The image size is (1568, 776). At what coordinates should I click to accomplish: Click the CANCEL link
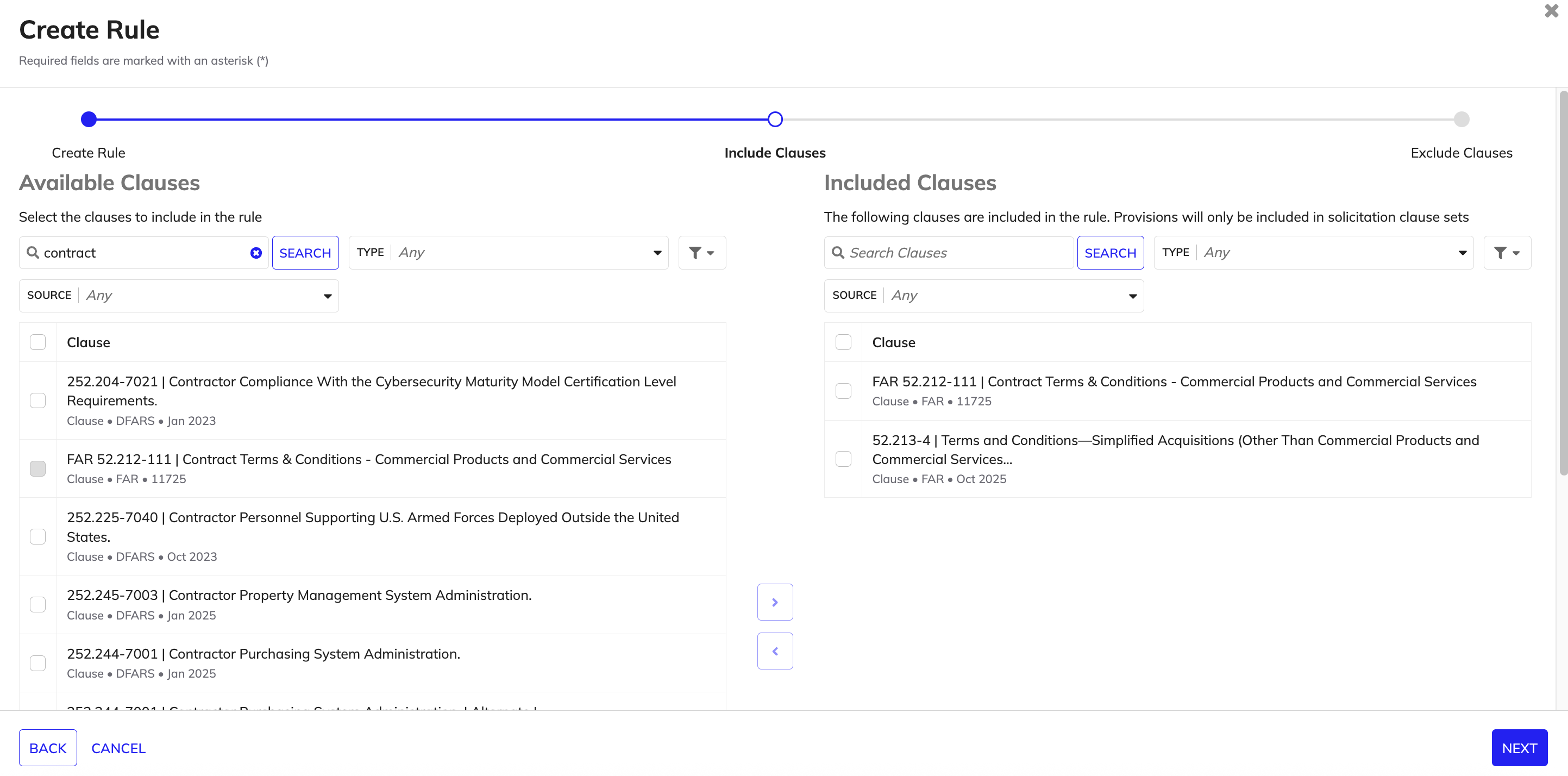[118, 748]
